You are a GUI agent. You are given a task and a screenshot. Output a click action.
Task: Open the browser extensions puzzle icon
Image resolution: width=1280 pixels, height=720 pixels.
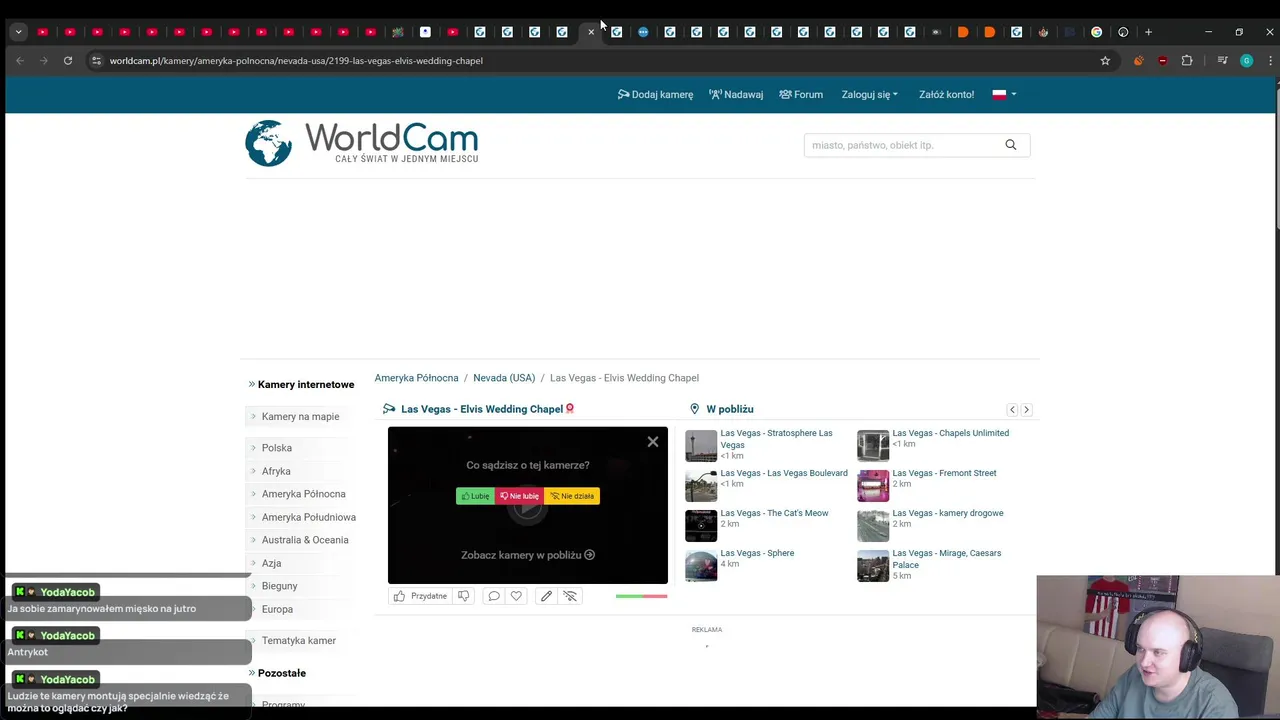[x=1187, y=61]
